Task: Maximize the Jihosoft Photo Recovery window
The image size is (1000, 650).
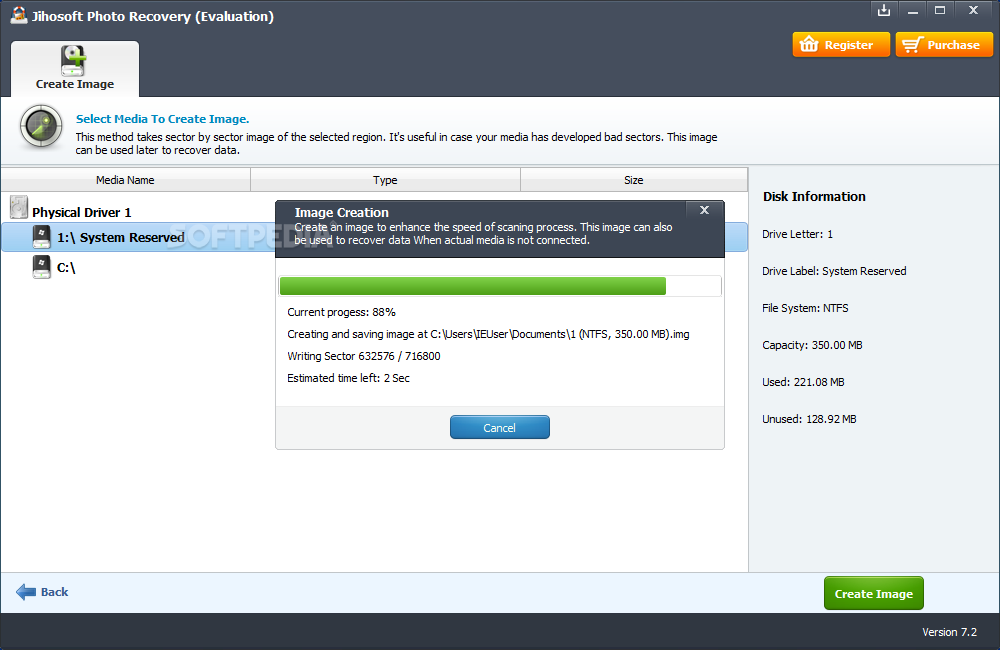Action: click(940, 10)
